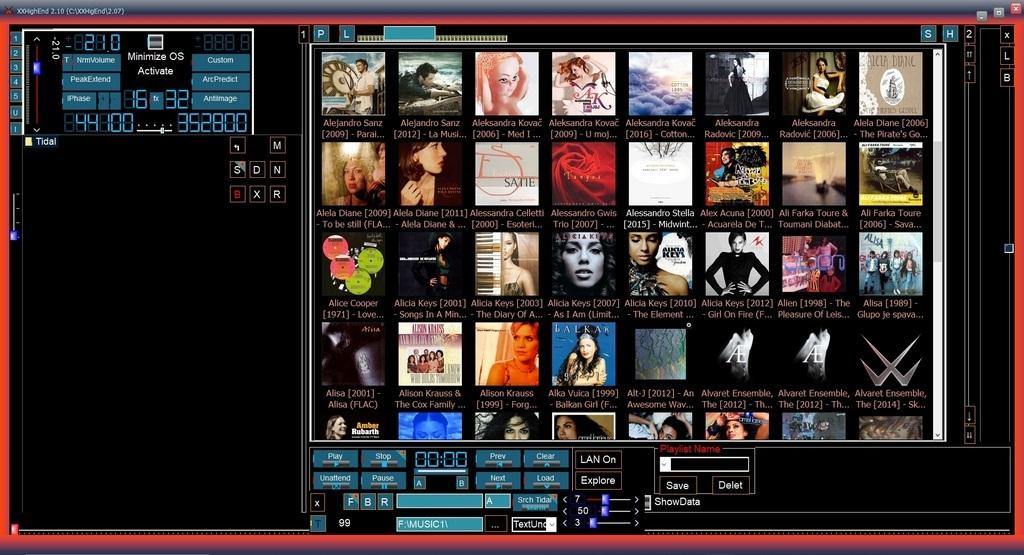Image resolution: width=1024 pixels, height=555 pixels.
Task: Click the D button in library panel
Action: tap(257, 170)
